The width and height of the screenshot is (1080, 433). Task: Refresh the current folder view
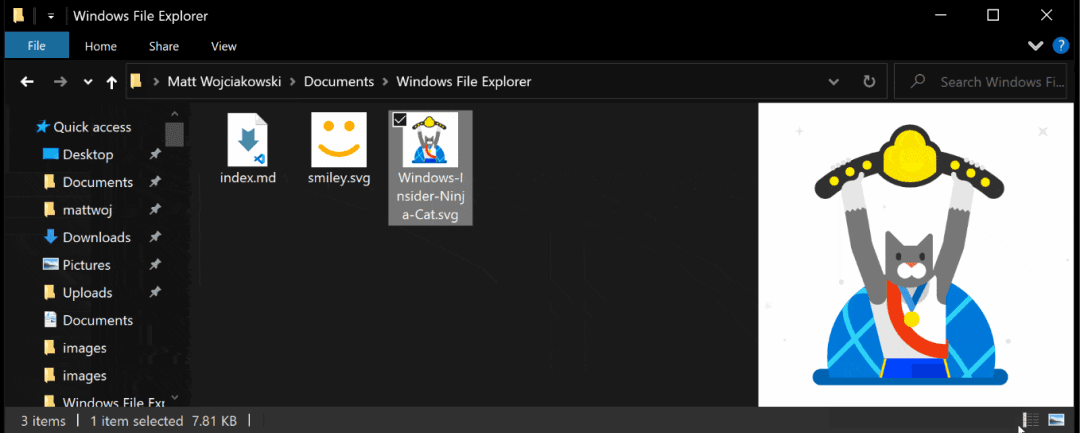tap(868, 82)
